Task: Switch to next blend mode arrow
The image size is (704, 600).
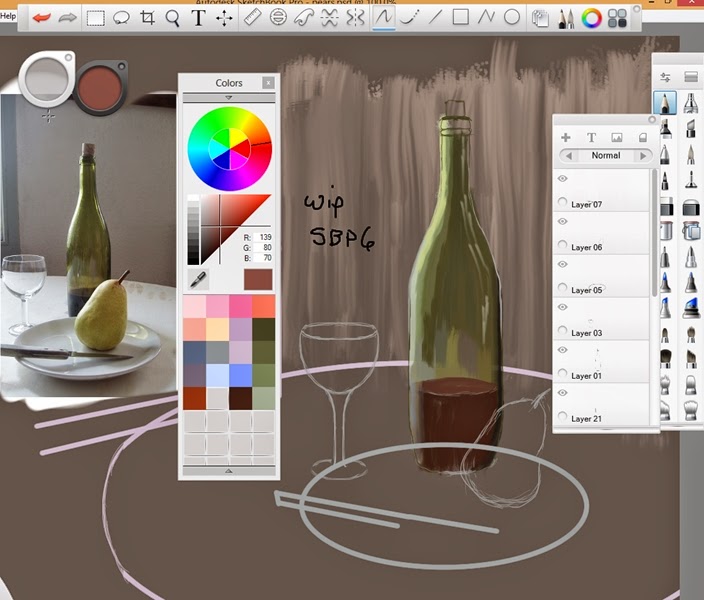Action: tap(643, 156)
